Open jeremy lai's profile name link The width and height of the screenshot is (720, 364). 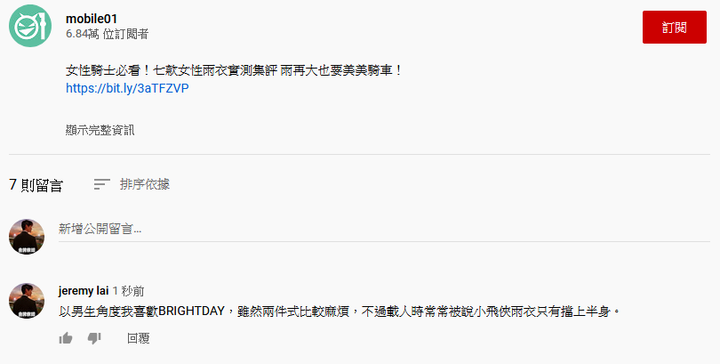pyautogui.click(x=84, y=291)
